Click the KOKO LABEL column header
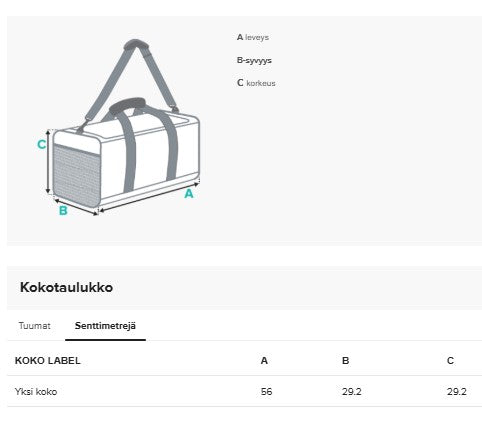Screen dimensions: 482x425 48,361
